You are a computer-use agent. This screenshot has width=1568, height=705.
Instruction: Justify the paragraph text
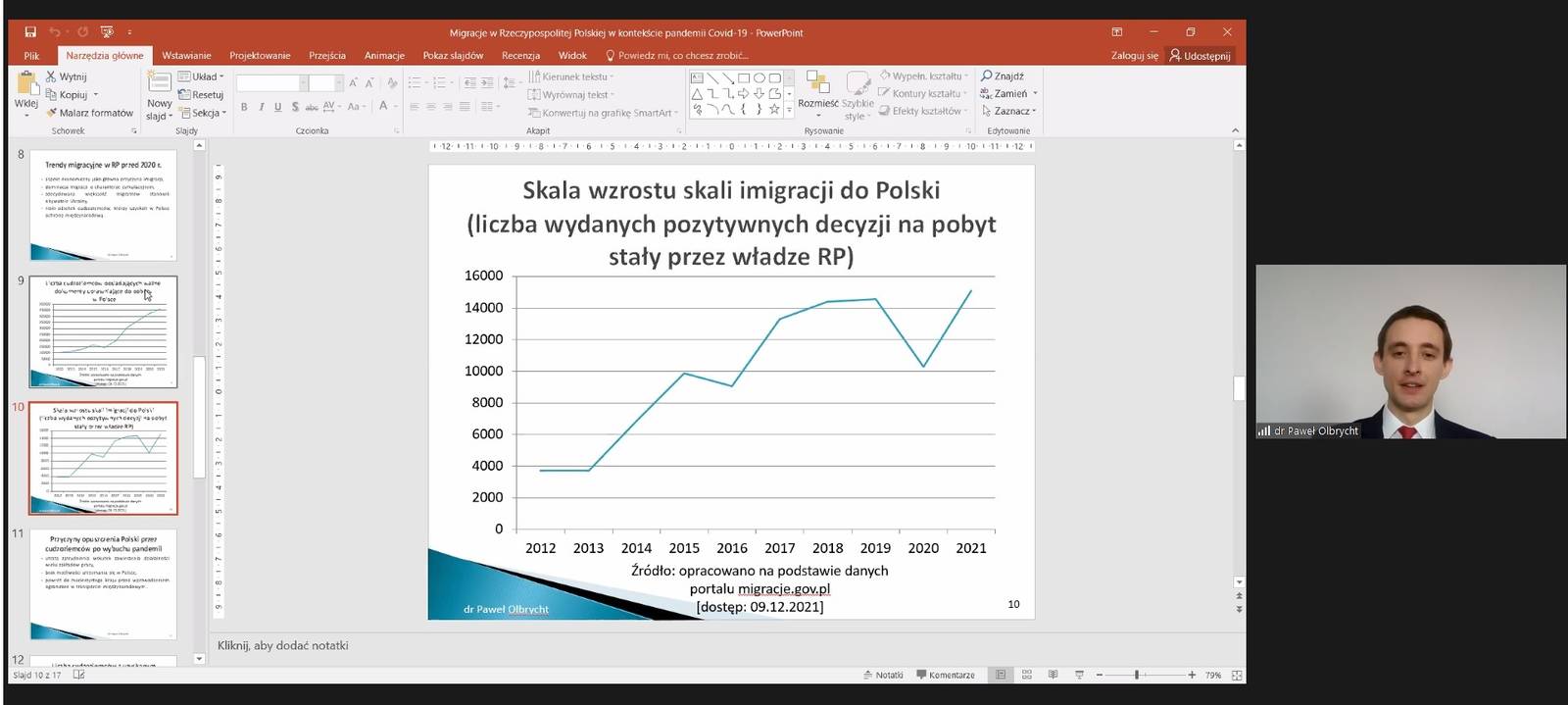[465, 107]
